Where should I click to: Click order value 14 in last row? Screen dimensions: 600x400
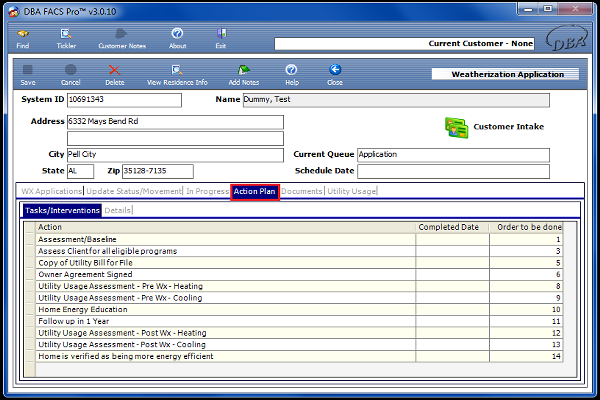coord(526,356)
